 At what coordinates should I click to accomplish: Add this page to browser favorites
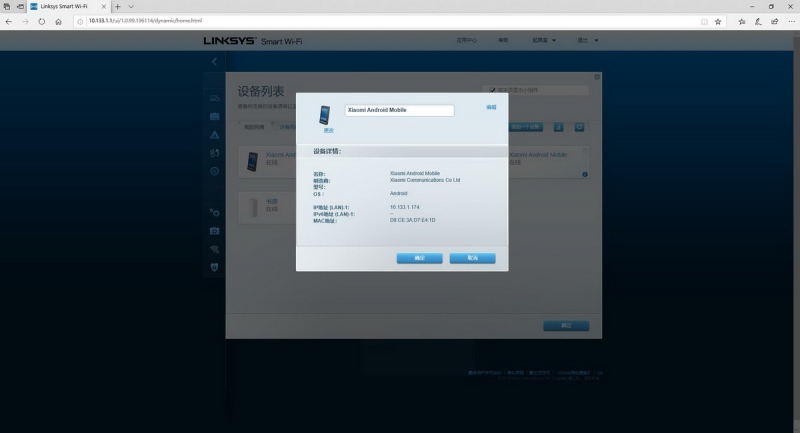tap(718, 21)
